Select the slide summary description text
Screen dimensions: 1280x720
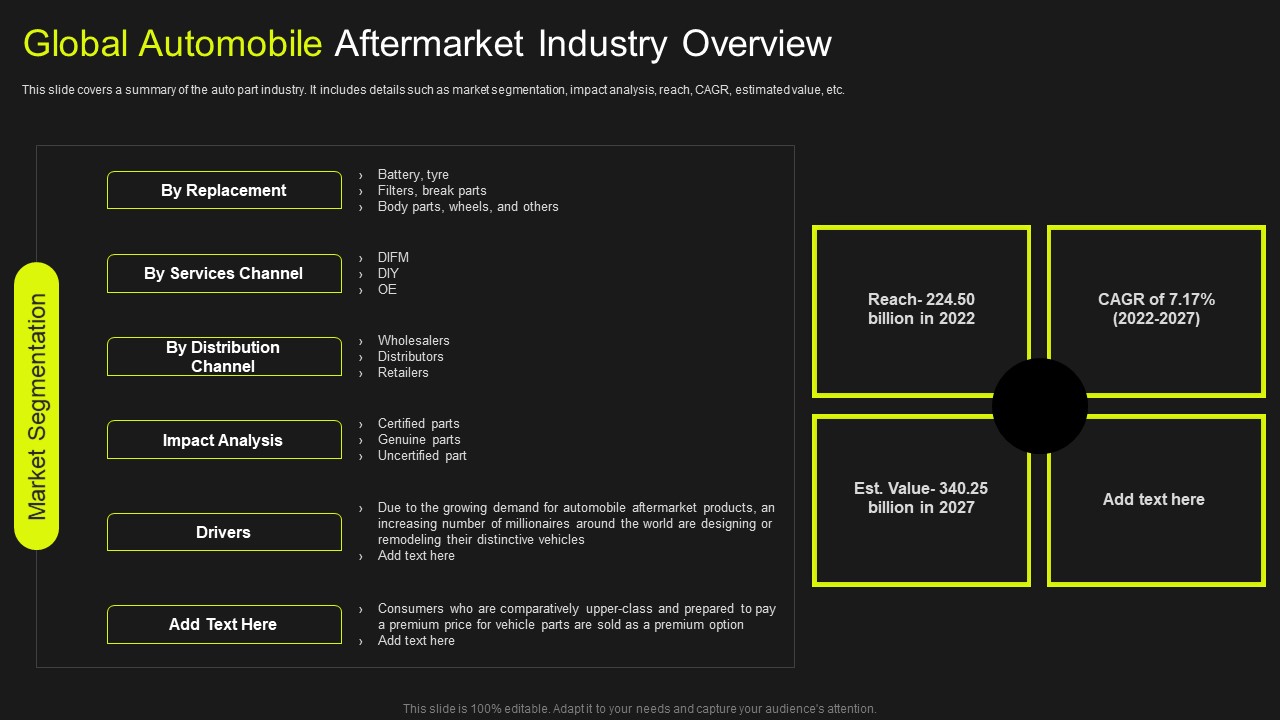pos(433,90)
